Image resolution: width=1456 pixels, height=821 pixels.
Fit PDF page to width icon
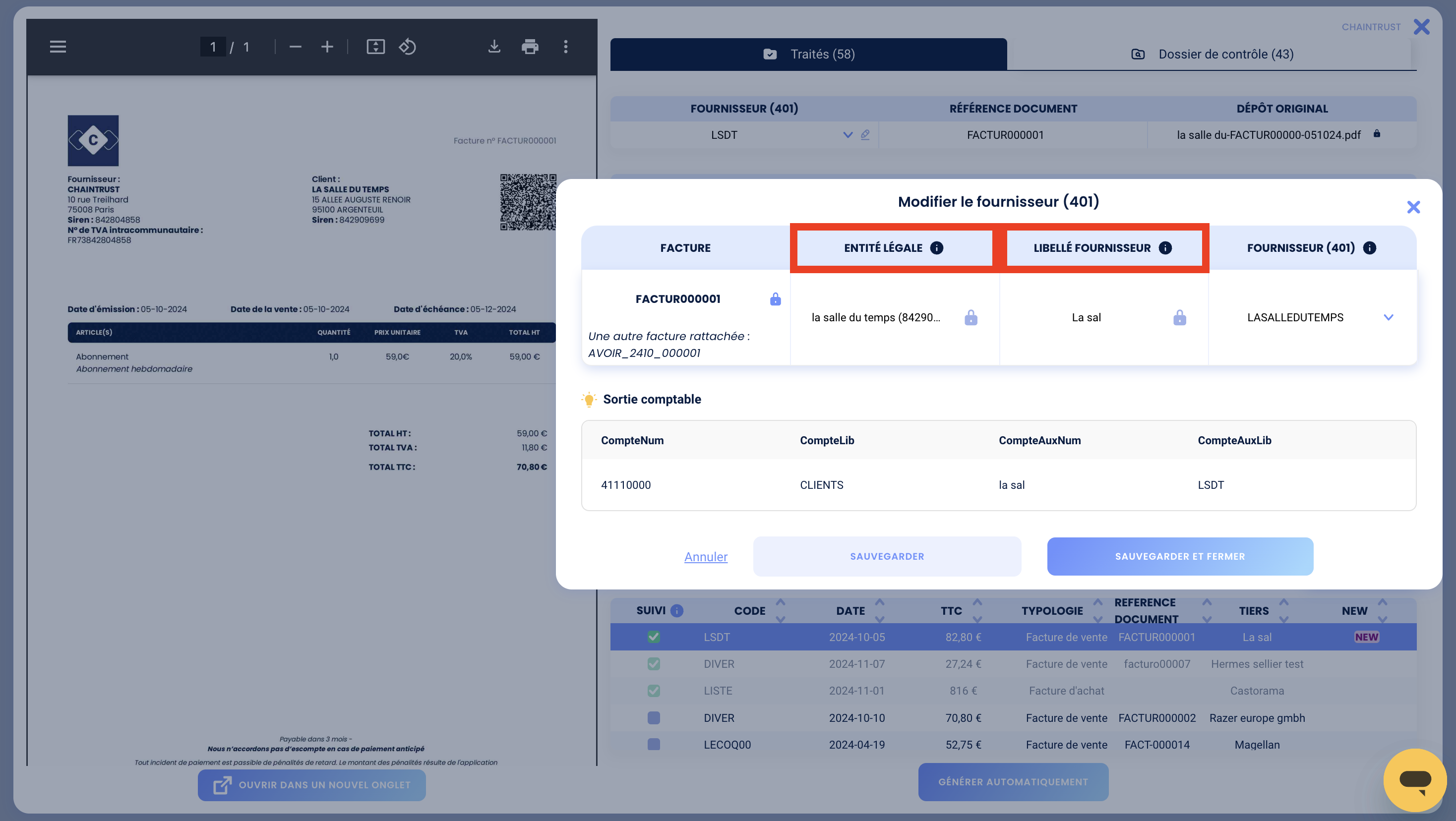pyautogui.click(x=375, y=47)
